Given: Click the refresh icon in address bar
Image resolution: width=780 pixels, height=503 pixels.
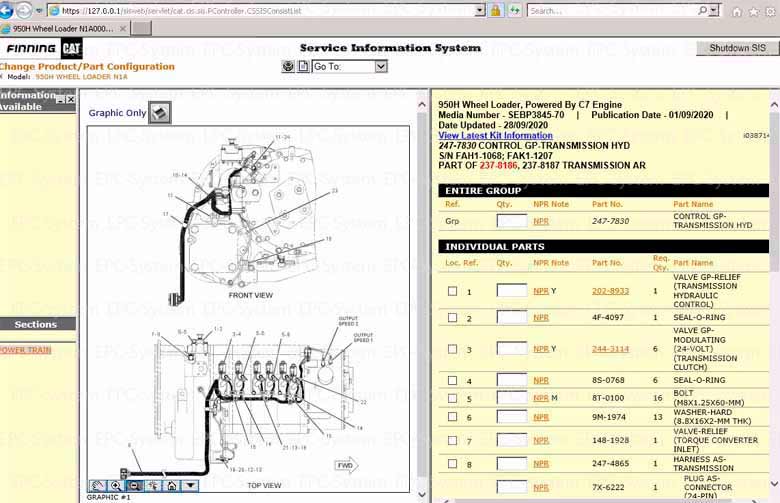Looking at the screenshot, I should pyautogui.click(x=515, y=10).
